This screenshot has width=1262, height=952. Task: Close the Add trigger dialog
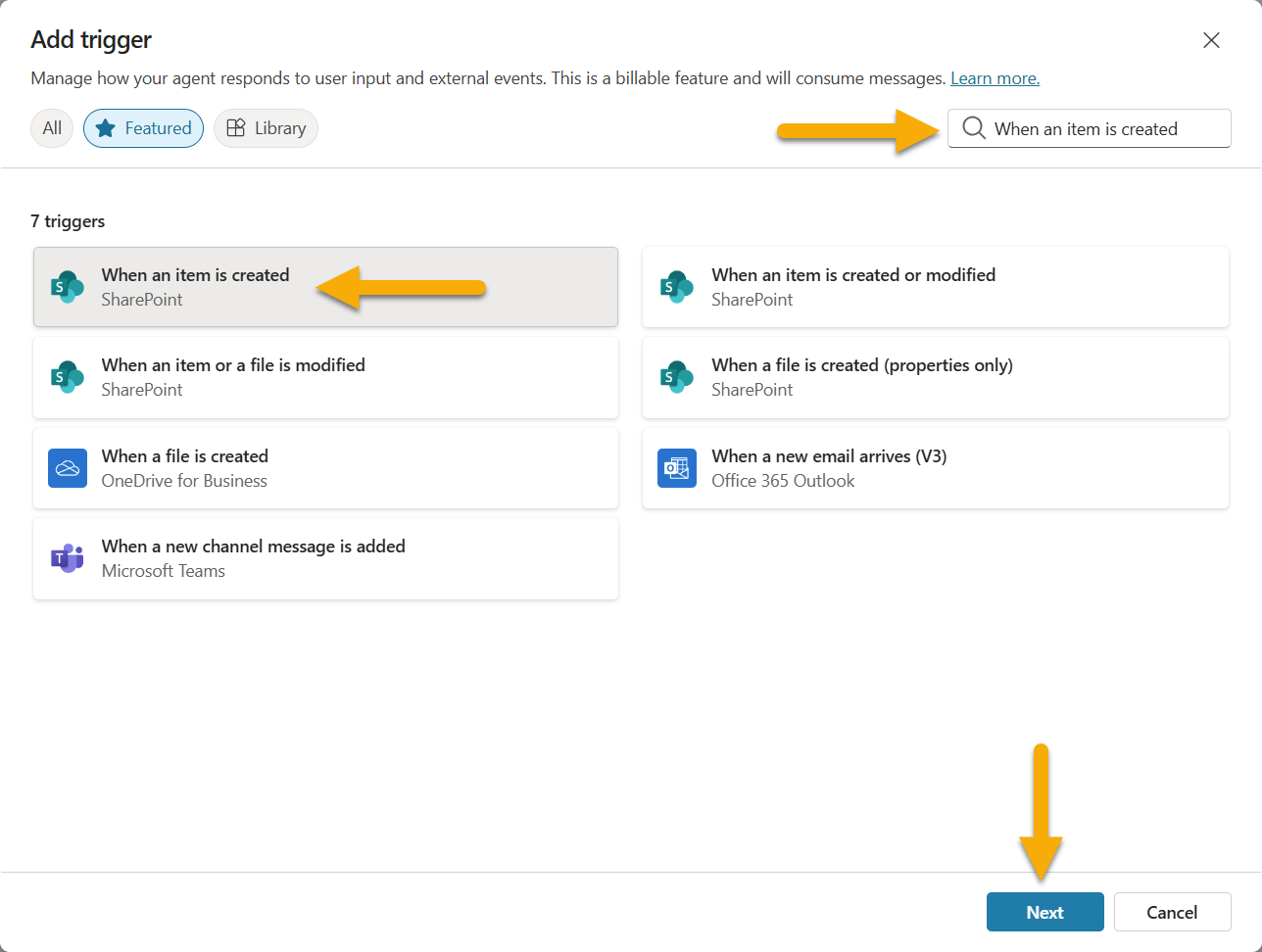tap(1211, 40)
